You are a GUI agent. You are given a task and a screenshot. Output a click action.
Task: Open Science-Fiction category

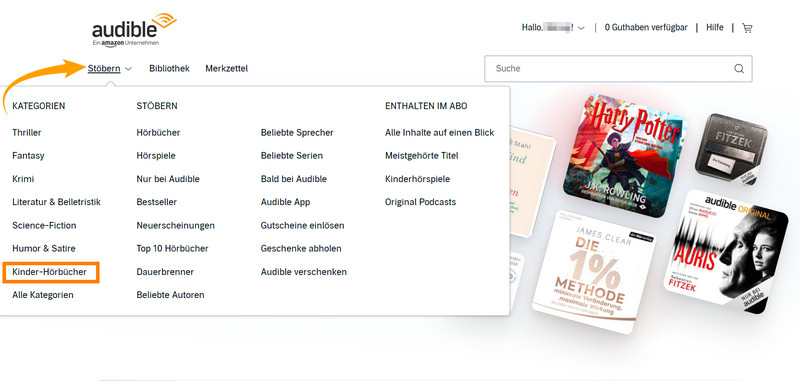coord(44,225)
